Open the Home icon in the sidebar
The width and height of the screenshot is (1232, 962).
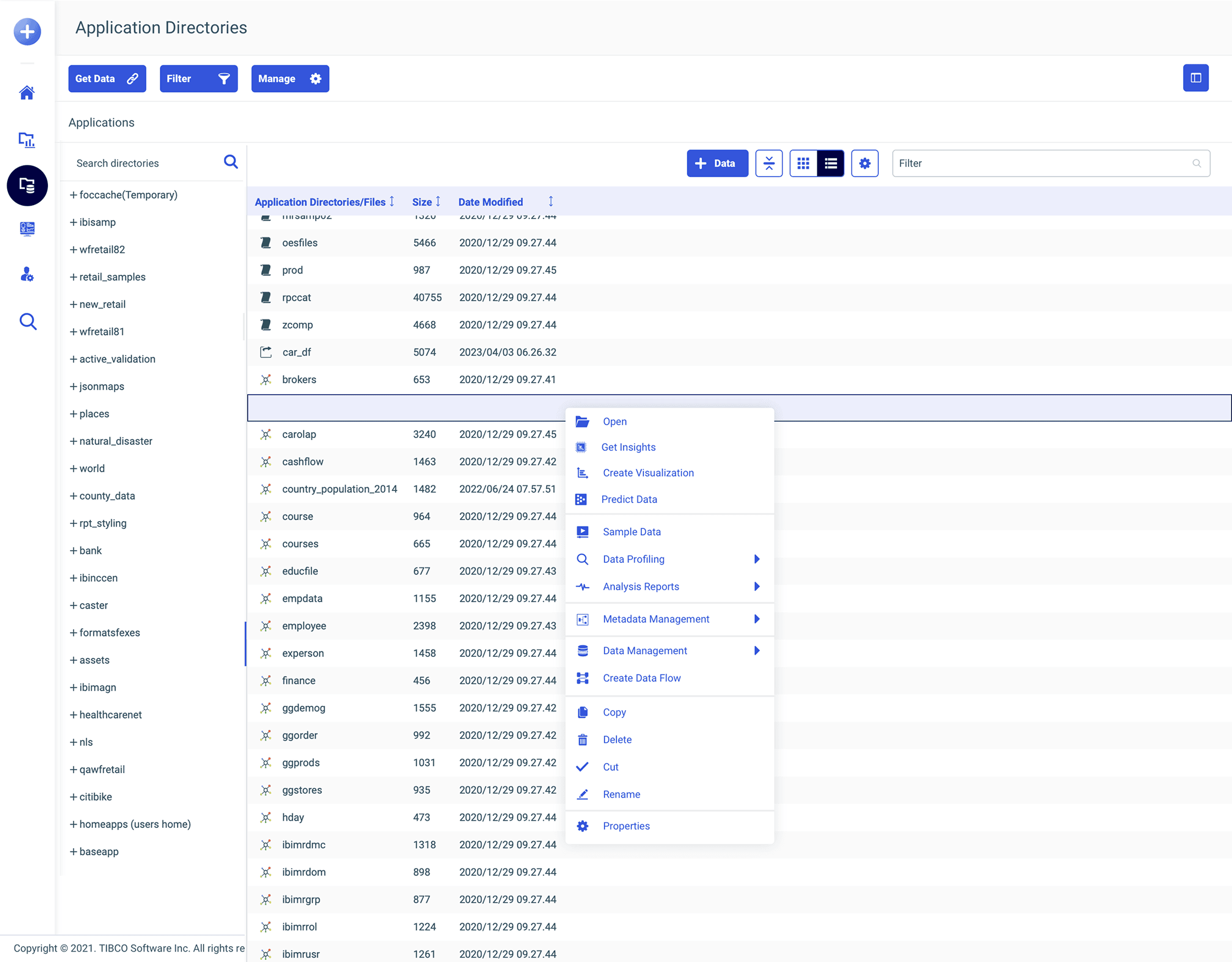pos(27,93)
